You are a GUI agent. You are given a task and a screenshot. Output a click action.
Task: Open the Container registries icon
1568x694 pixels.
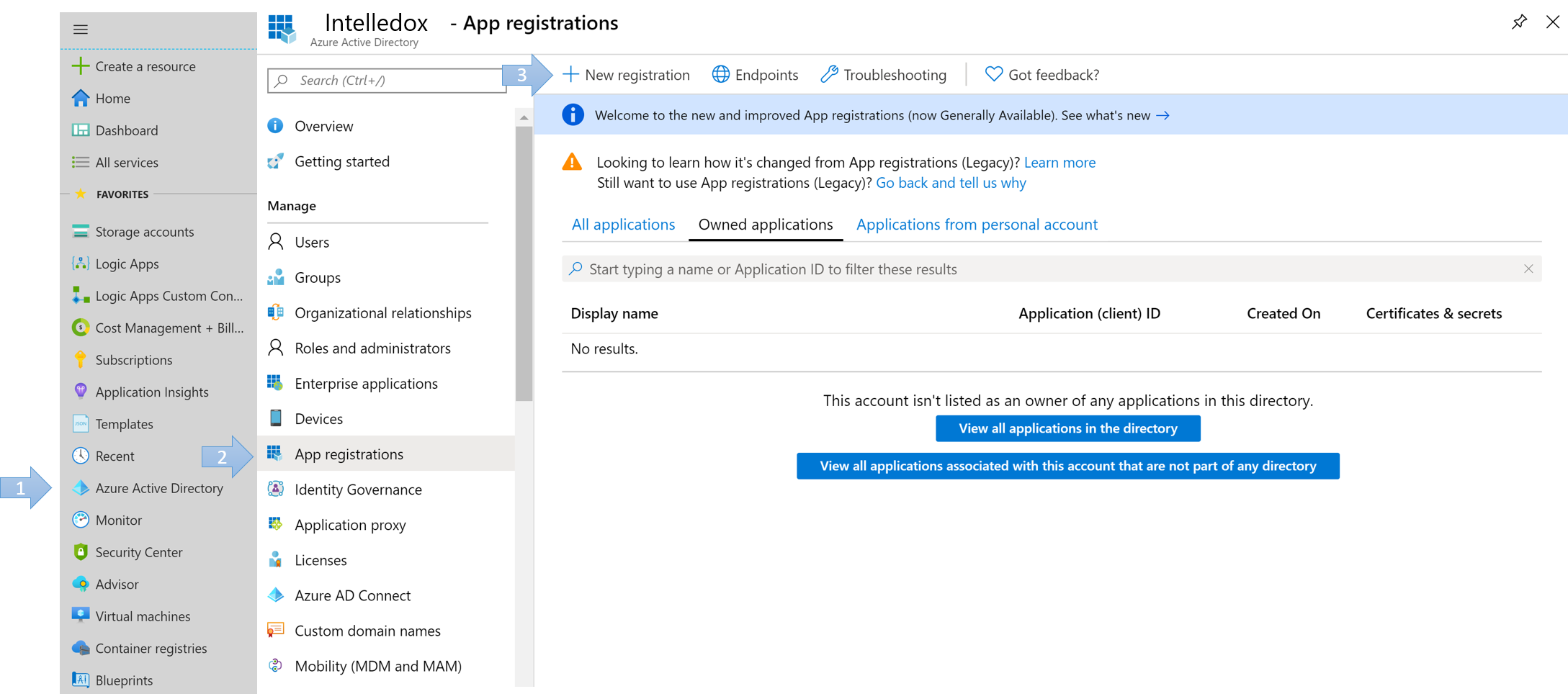[81, 648]
